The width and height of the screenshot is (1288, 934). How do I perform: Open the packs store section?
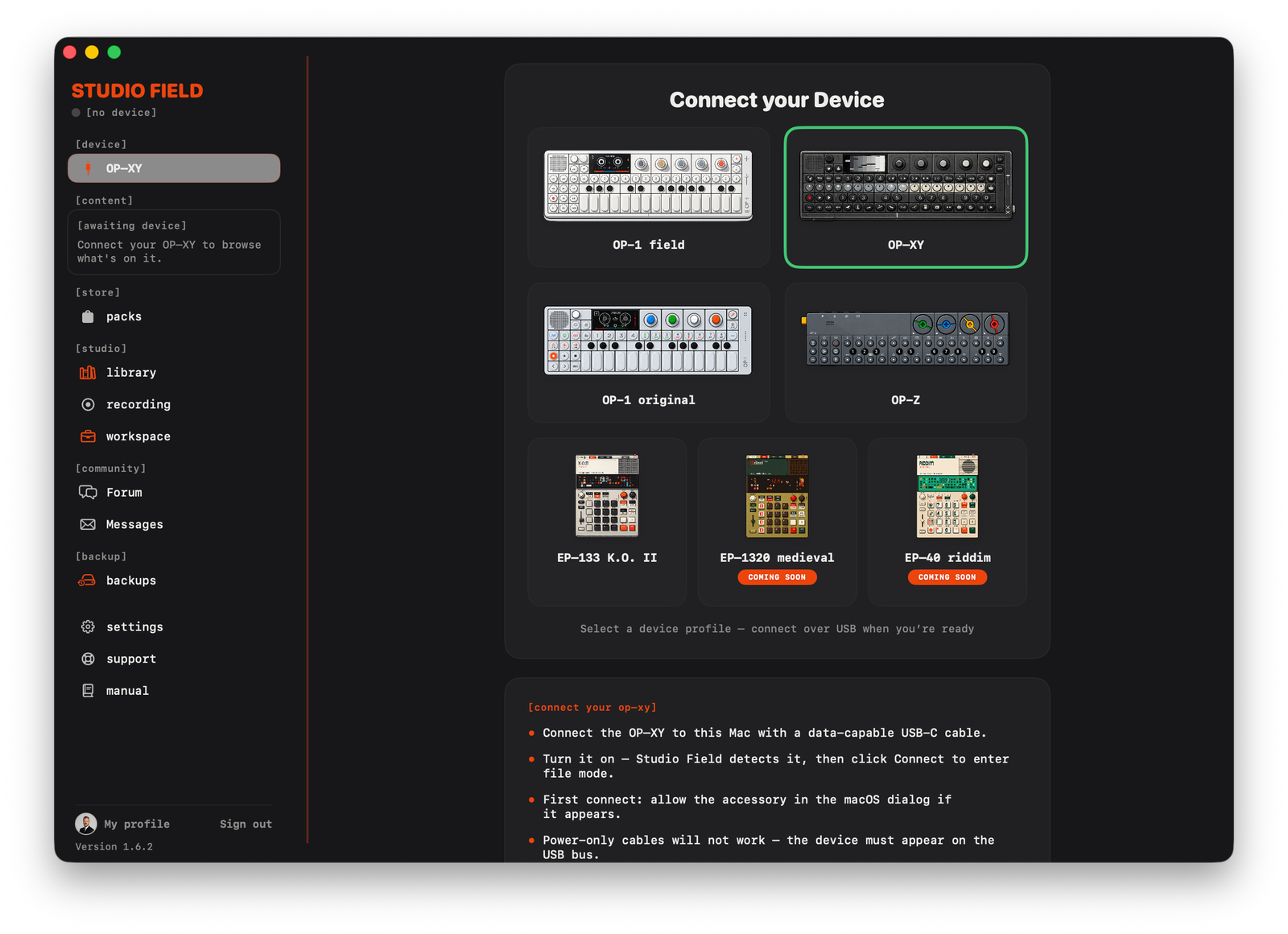(x=174, y=316)
